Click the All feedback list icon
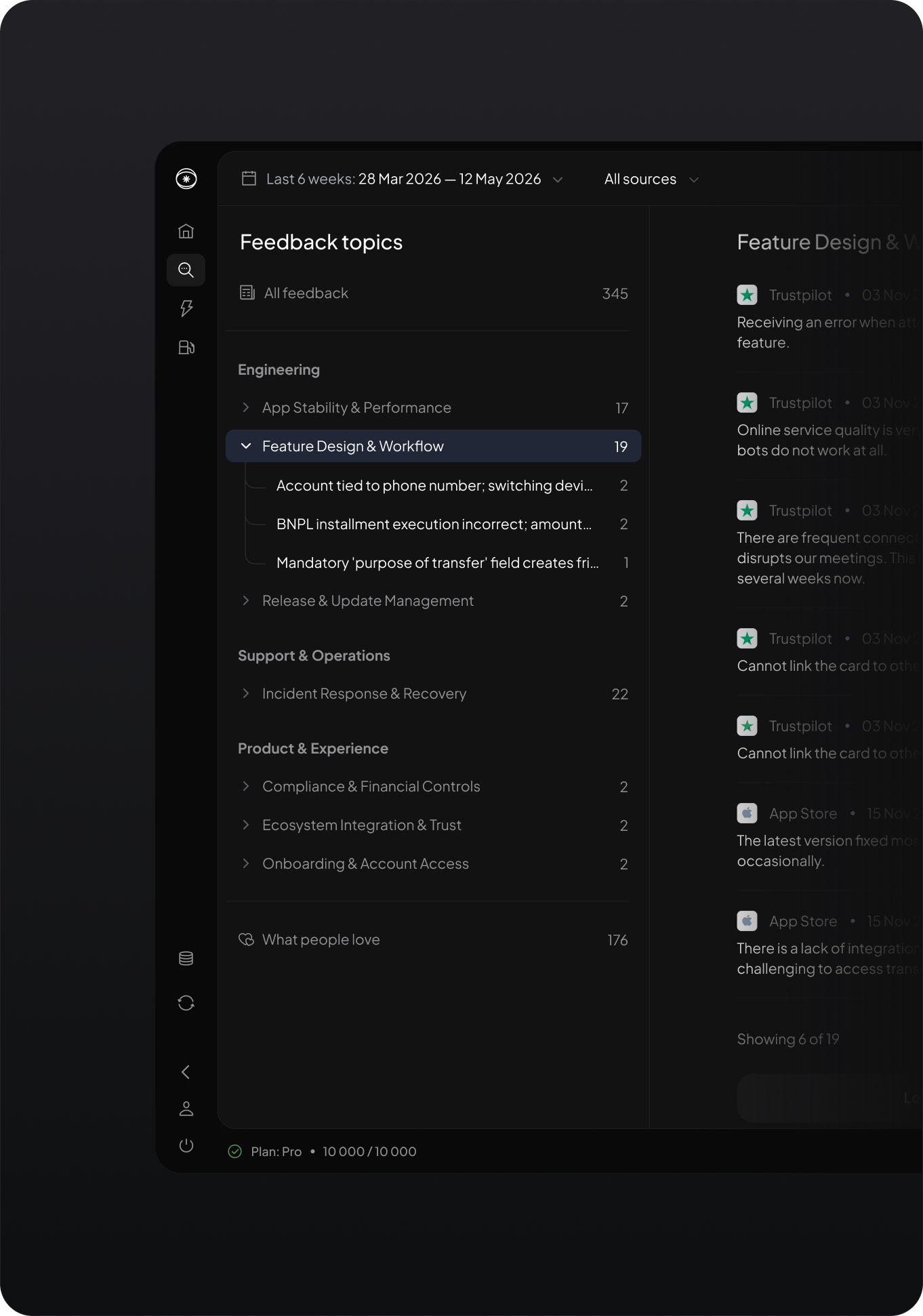Viewport: 923px width, 1316px height. 247,293
